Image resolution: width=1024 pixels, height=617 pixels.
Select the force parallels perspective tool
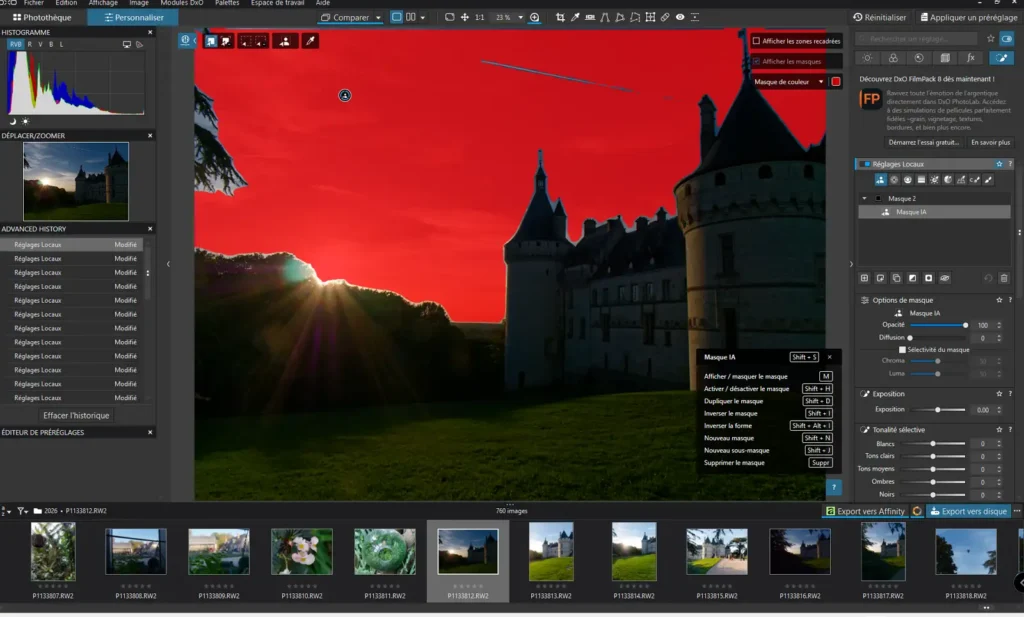605,18
